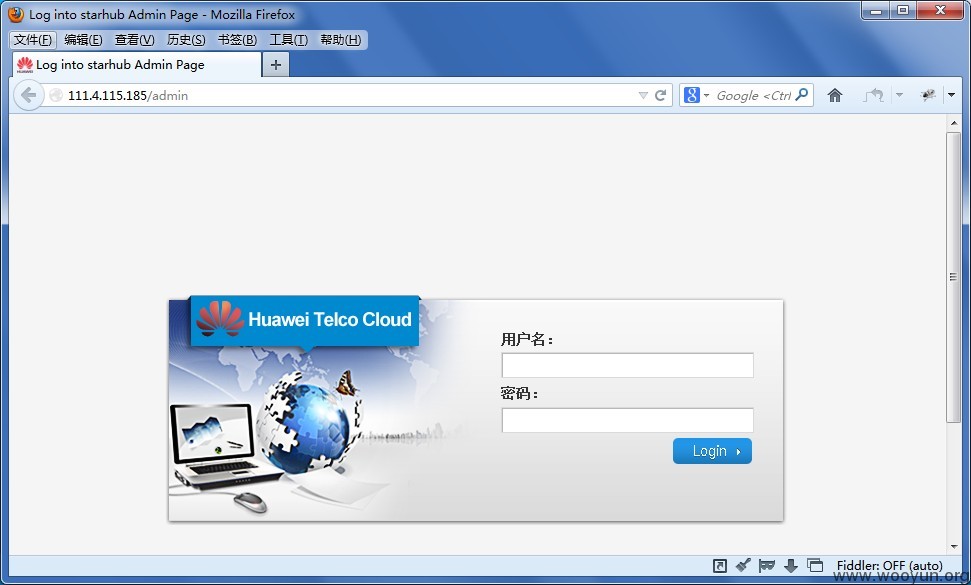
Task: Click the Huawei Telco Cloud logo banner
Action: point(304,321)
